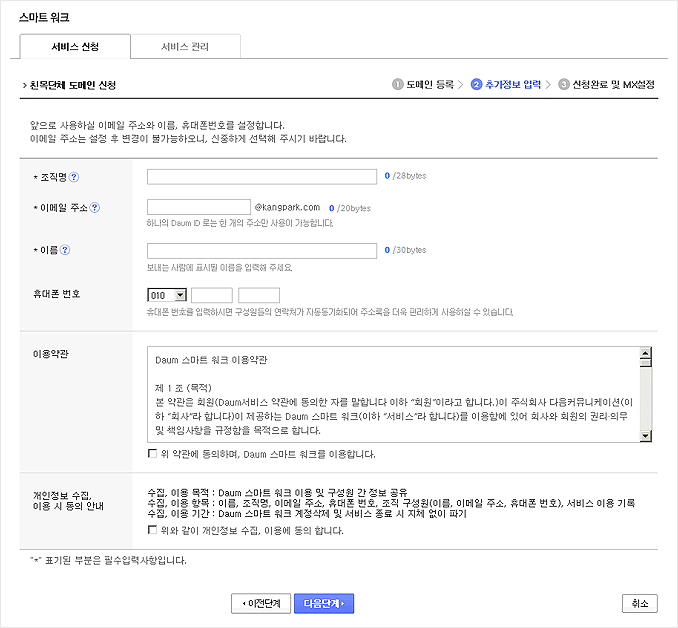Click the '/20bytes' counter text
This screenshot has height=628, width=678.
(354, 208)
